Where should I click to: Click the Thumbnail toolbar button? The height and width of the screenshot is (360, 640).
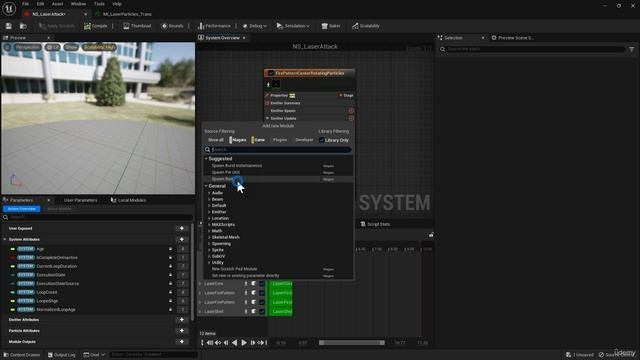point(137,26)
